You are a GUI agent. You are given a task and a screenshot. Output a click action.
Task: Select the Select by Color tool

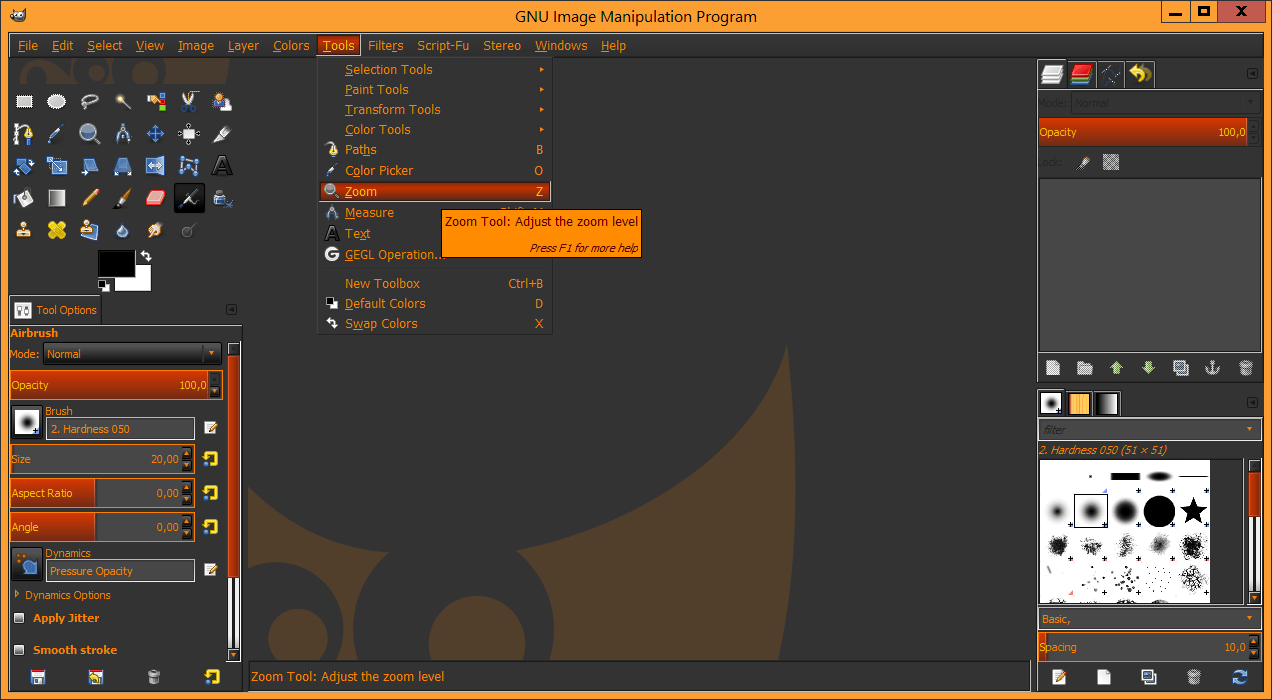pos(156,101)
